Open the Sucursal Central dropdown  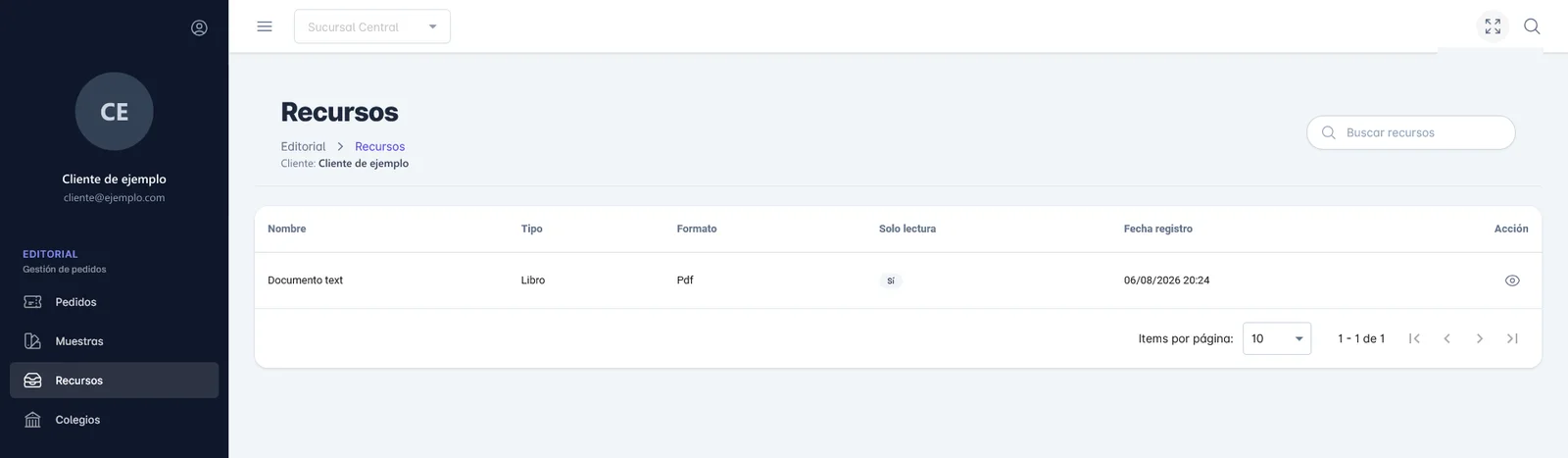pos(372,26)
